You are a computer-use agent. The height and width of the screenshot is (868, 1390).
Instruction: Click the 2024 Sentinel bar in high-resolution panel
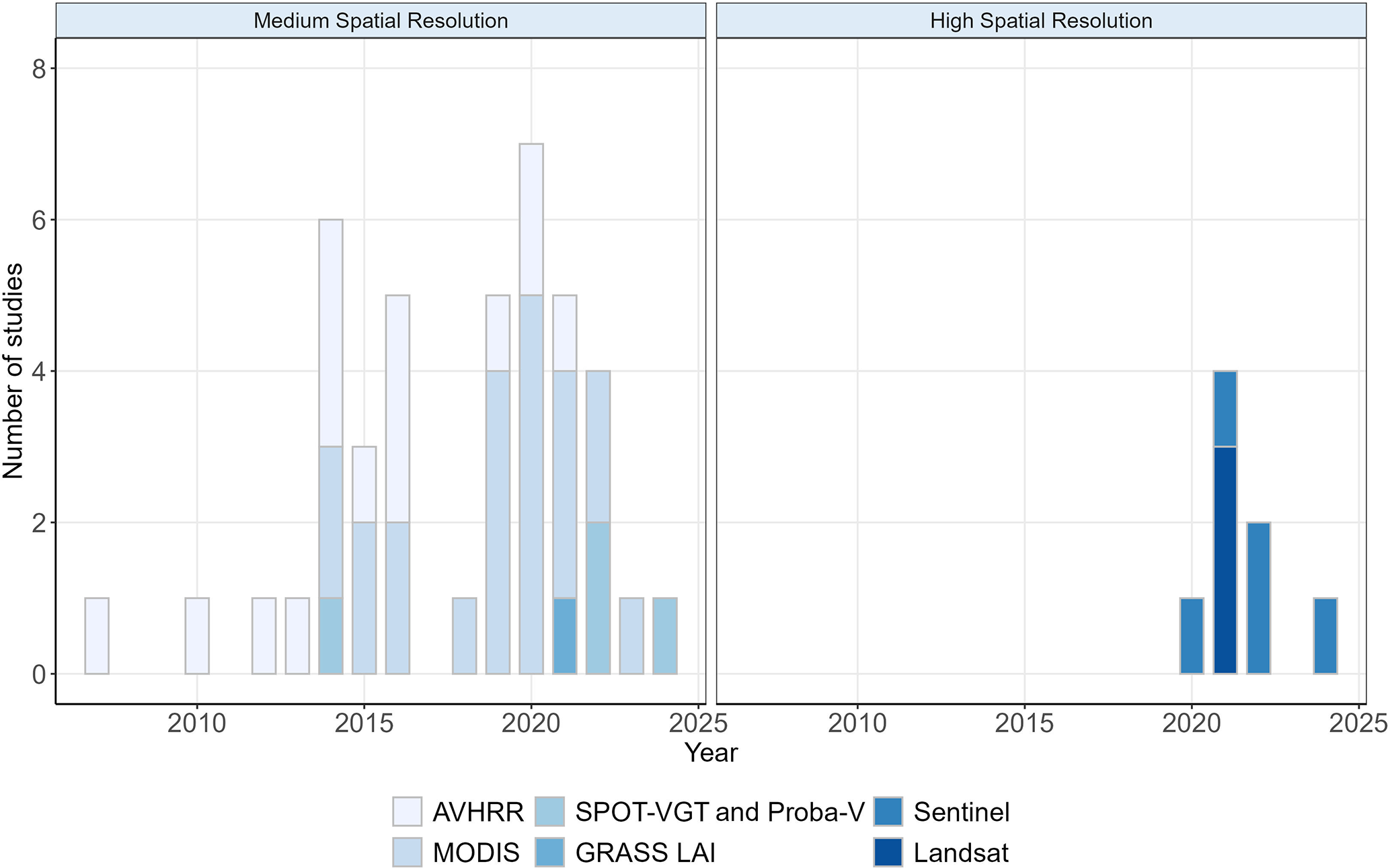coord(1325,635)
